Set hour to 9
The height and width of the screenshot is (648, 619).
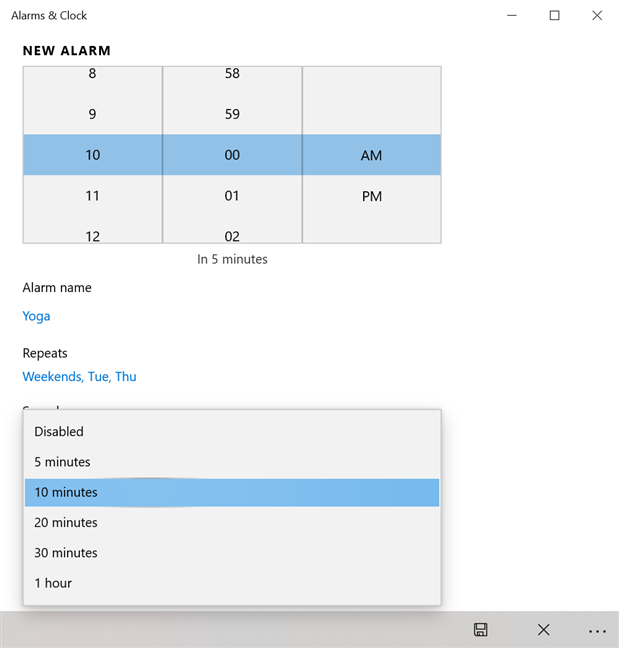92,114
